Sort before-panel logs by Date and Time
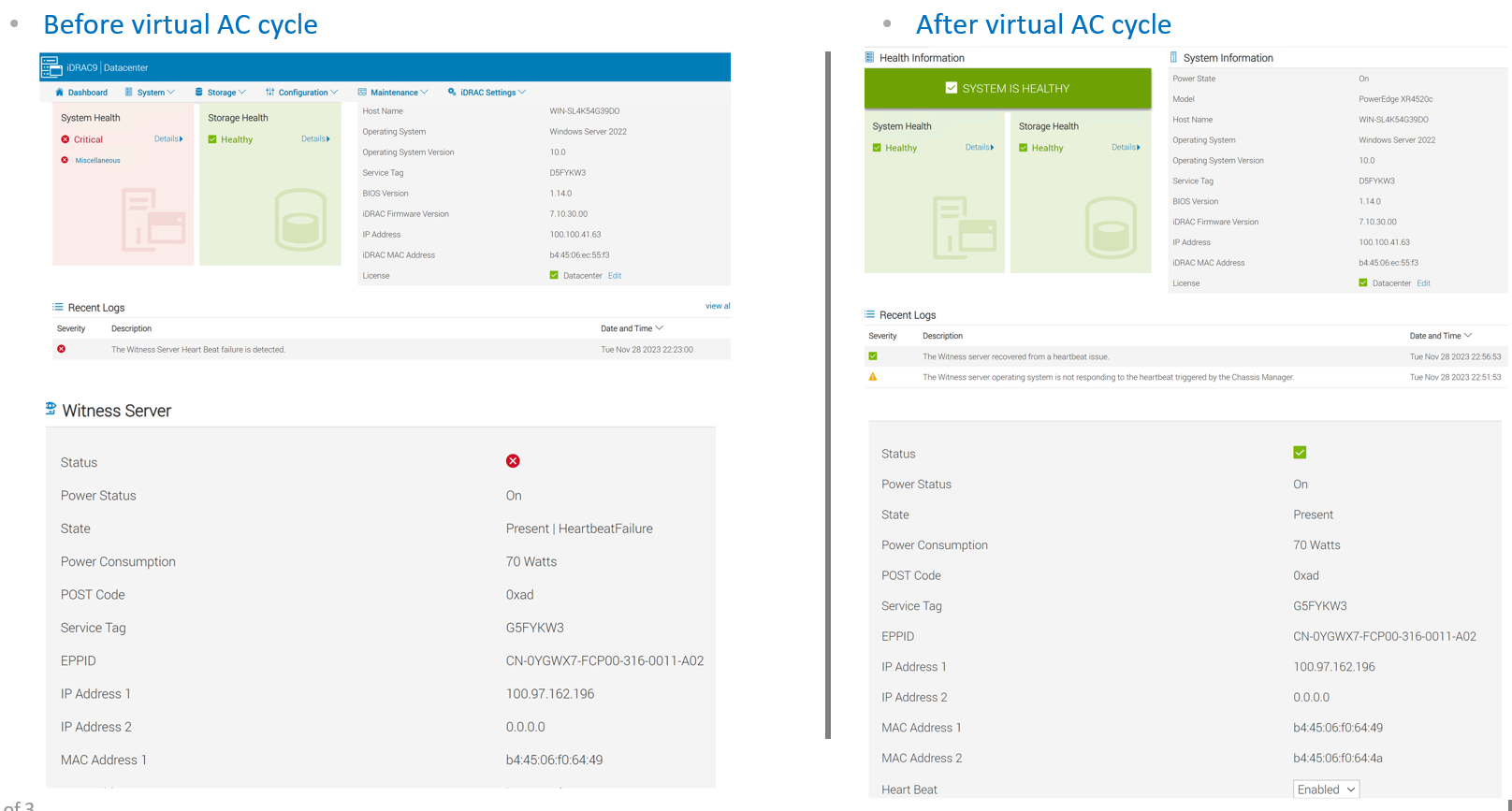Viewport: 1512px width, 811px height. point(632,328)
